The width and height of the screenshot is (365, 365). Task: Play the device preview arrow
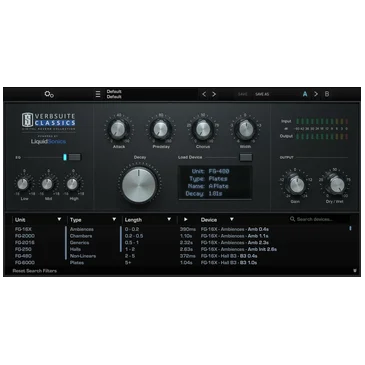(186, 219)
